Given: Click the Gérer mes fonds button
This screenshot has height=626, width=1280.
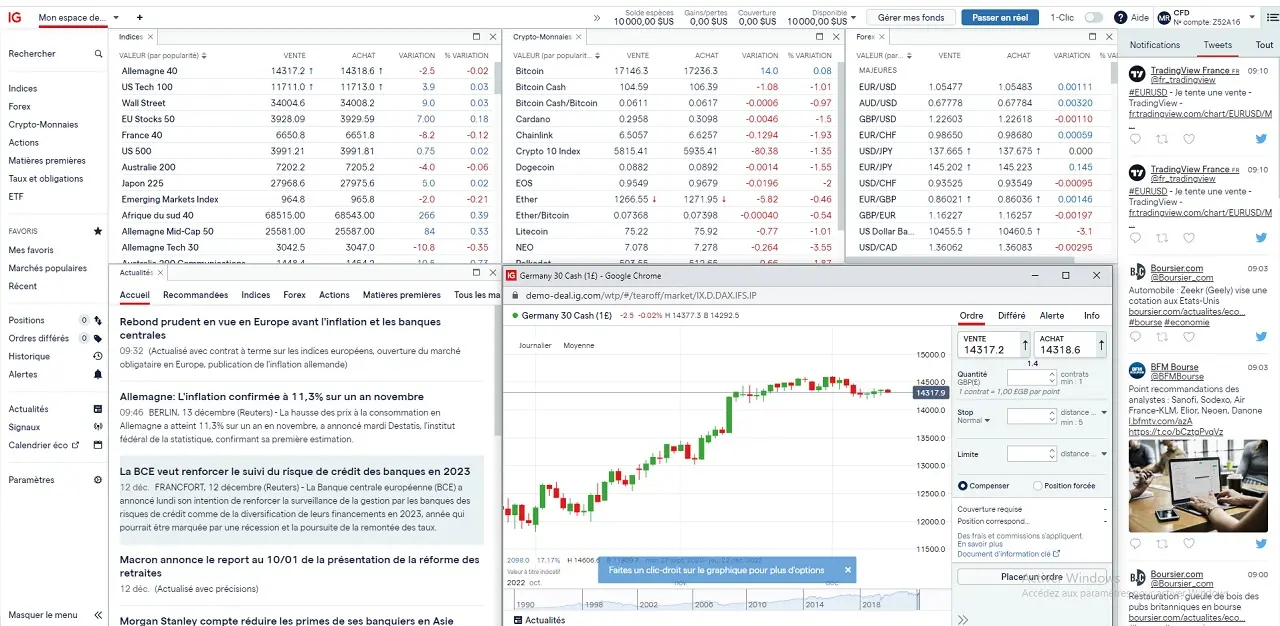Looking at the screenshot, I should pos(911,18).
